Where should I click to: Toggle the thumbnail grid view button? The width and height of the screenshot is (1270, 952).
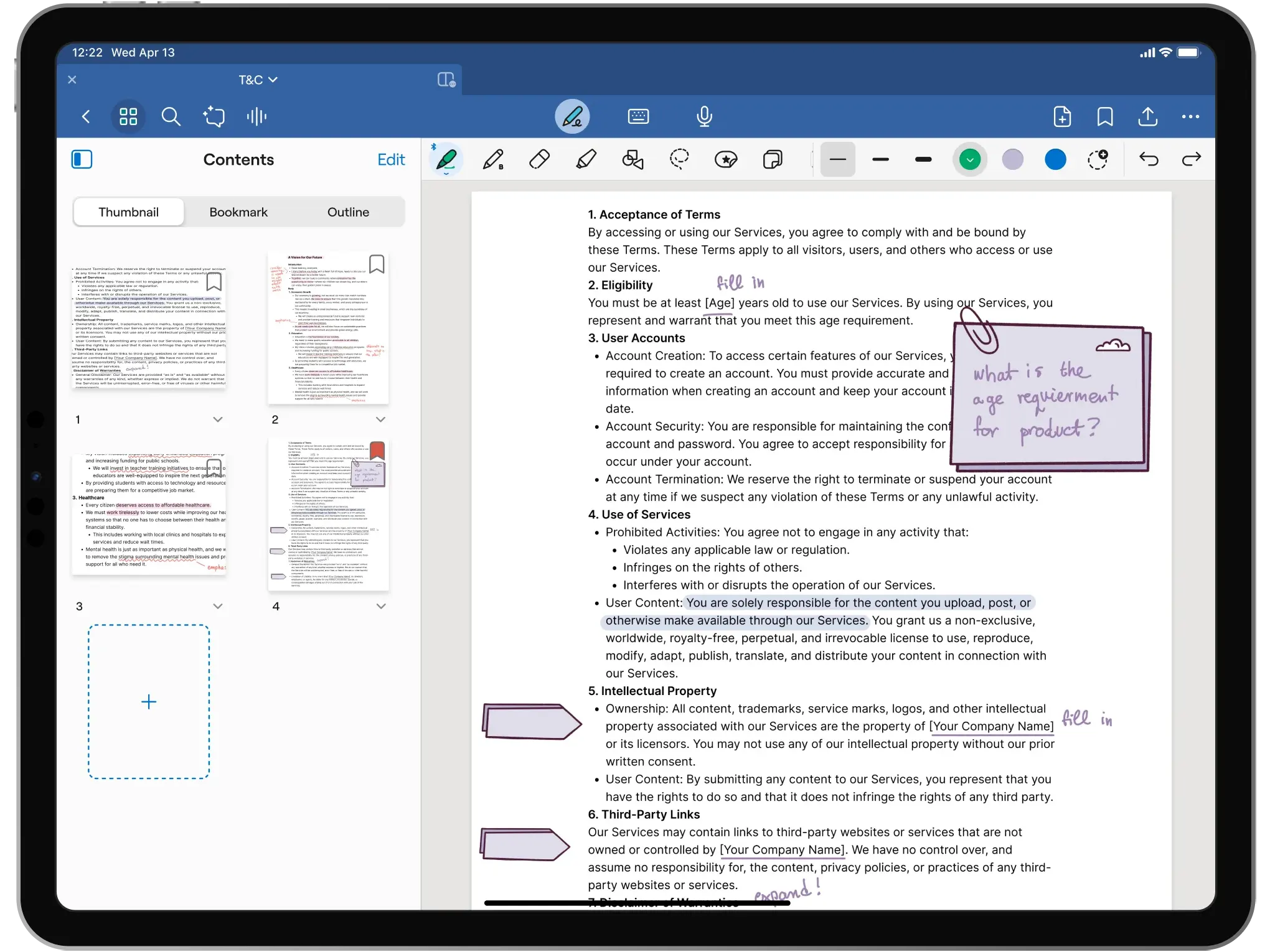(x=128, y=116)
